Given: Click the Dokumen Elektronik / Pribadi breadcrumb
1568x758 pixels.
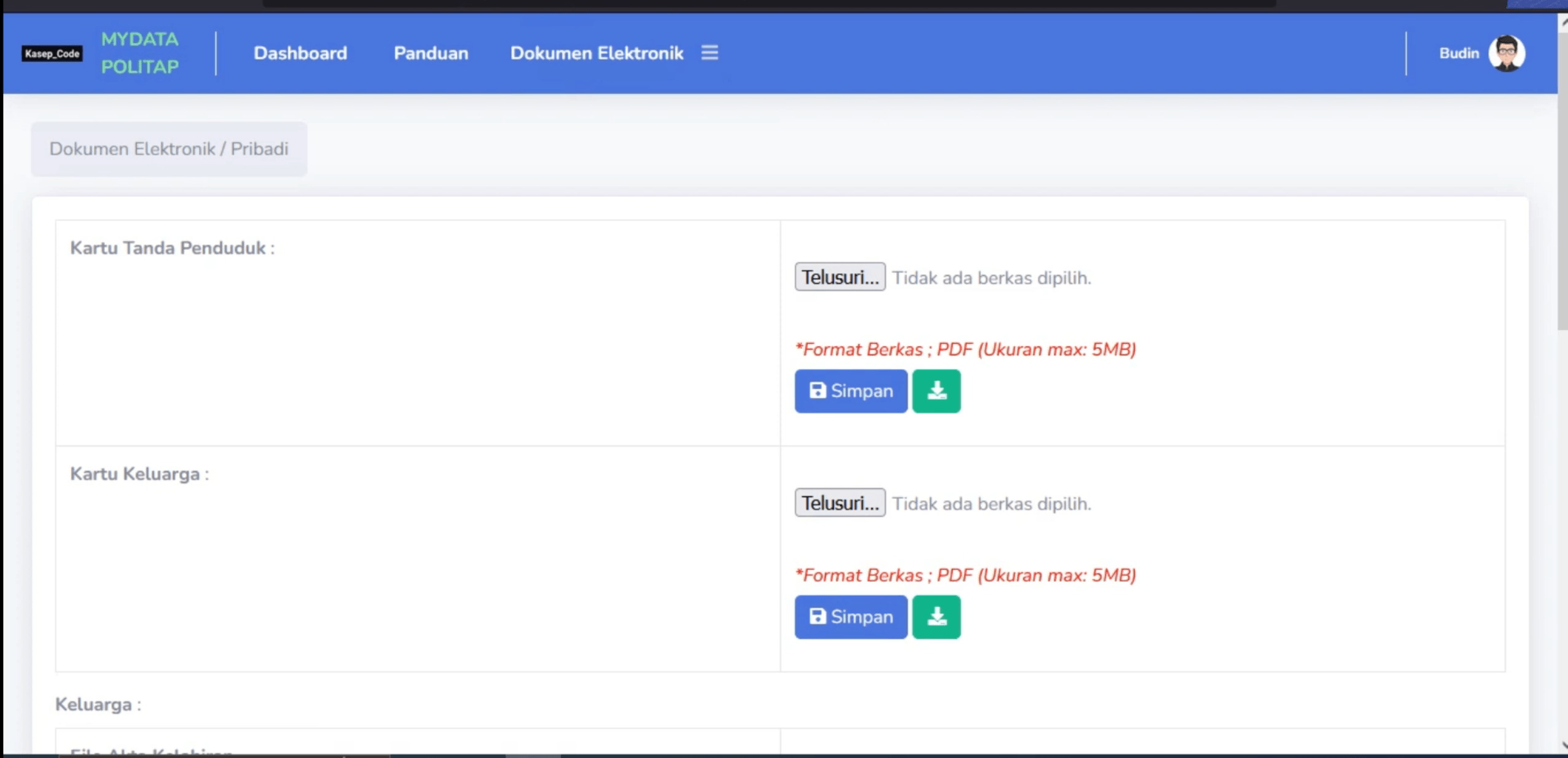Looking at the screenshot, I should tap(169, 149).
